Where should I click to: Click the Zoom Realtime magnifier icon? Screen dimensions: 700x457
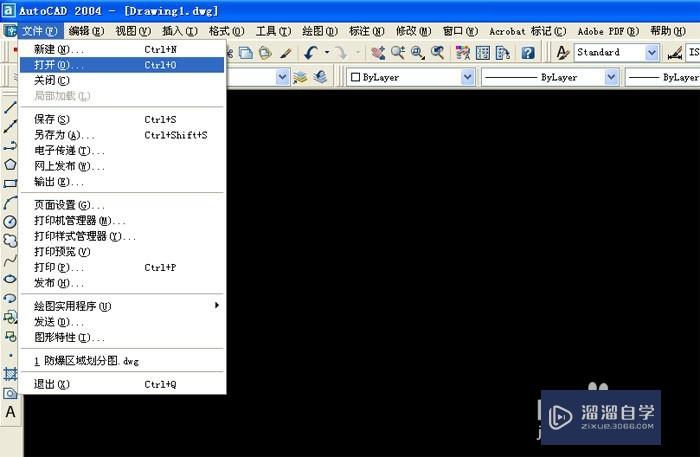point(398,53)
